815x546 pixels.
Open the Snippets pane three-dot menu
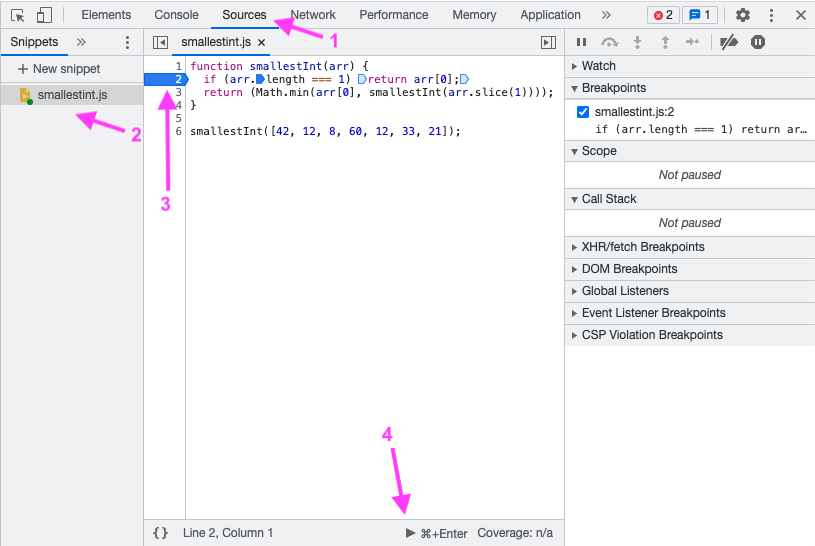click(x=127, y=42)
